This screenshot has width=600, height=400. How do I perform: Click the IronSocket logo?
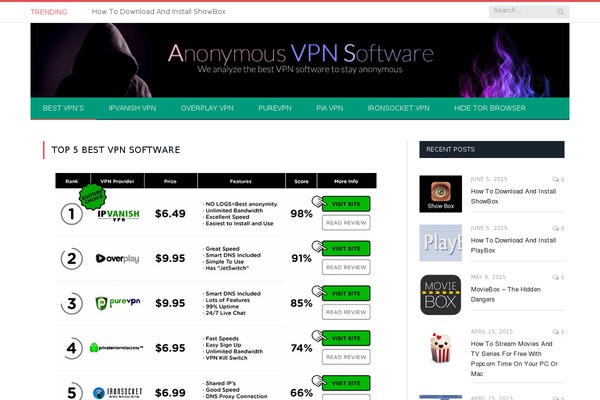117,393
